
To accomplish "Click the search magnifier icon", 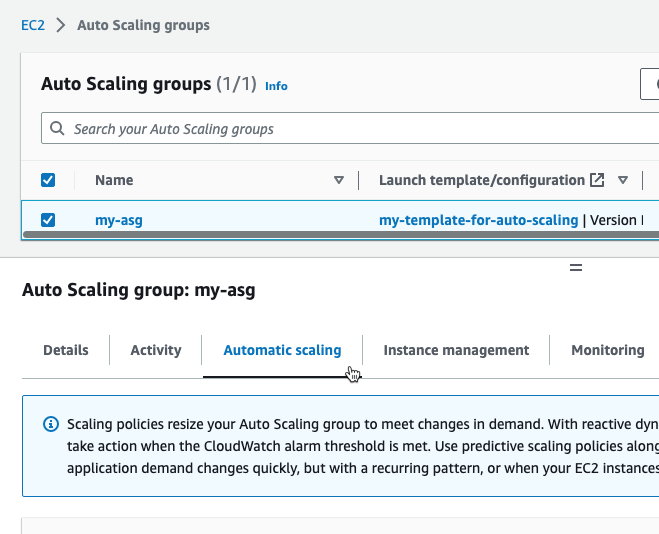I will point(58,129).
